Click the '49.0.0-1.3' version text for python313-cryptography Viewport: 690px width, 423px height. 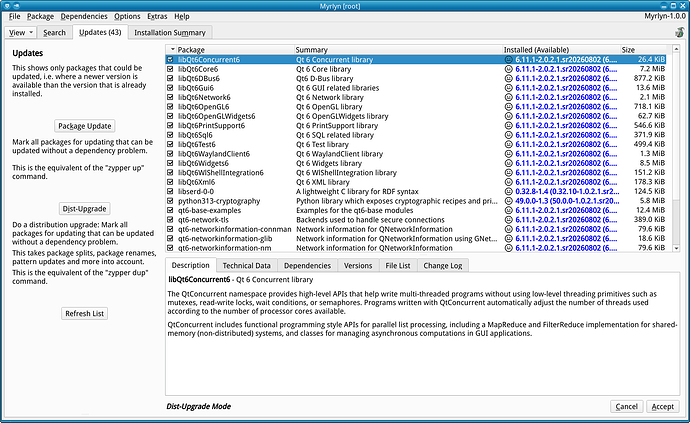coord(535,201)
